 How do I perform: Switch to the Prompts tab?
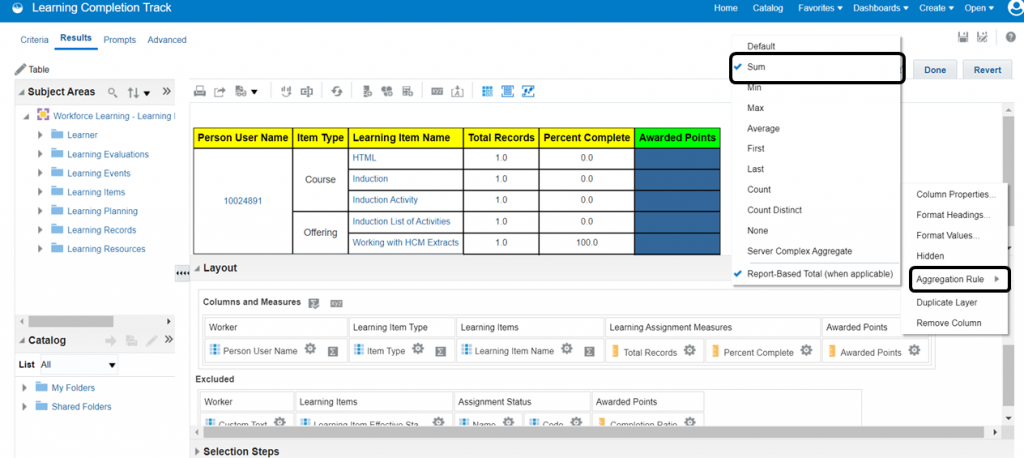pyautogui.click(x=120, y=40)
